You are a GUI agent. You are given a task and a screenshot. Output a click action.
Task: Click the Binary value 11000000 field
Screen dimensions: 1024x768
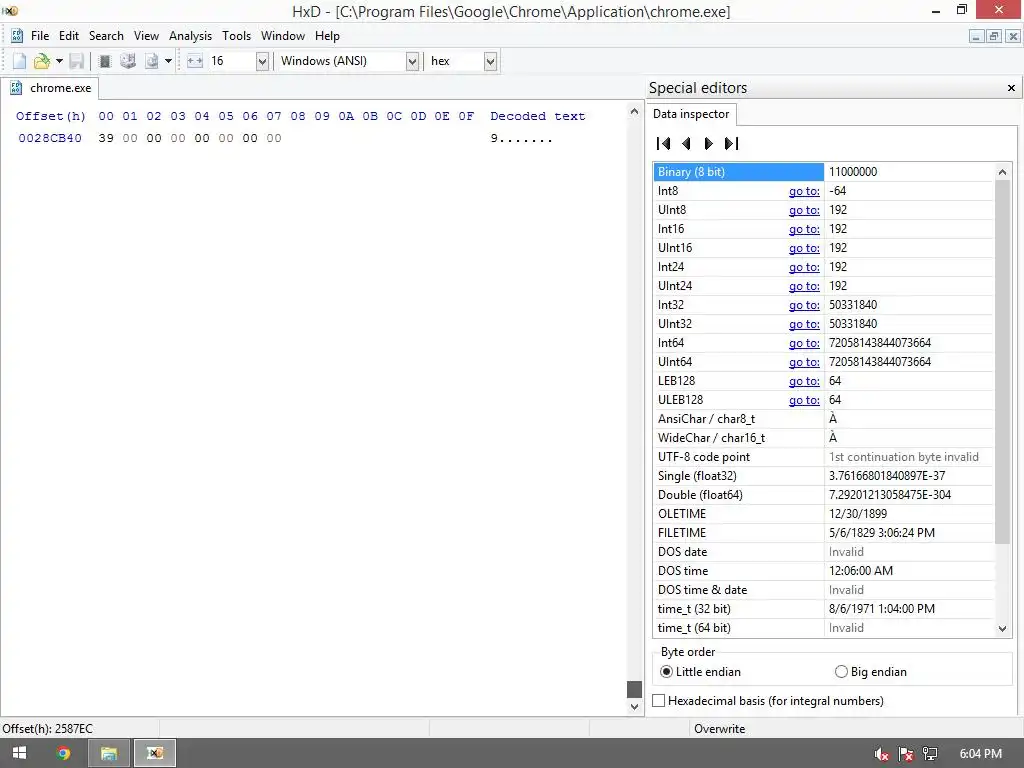click(x=908, y=172)
